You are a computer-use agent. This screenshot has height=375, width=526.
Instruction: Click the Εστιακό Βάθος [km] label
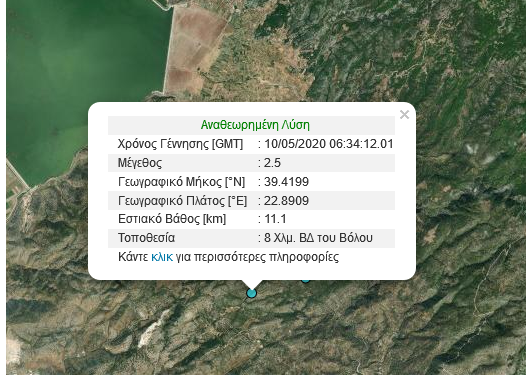pyautogui.click(x=172, y=219)
